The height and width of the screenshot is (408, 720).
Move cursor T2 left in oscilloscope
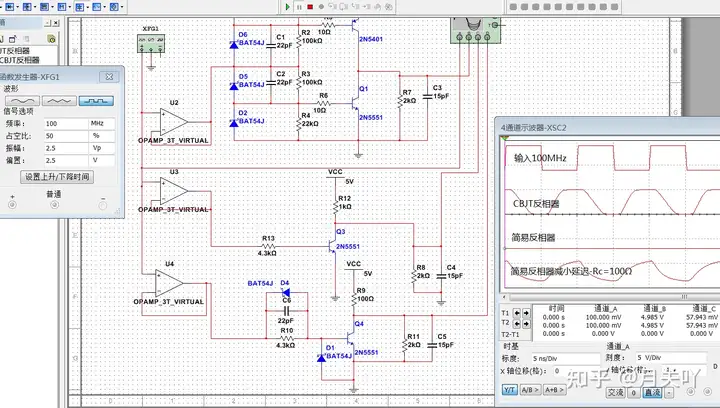click(x=517, y=324)
